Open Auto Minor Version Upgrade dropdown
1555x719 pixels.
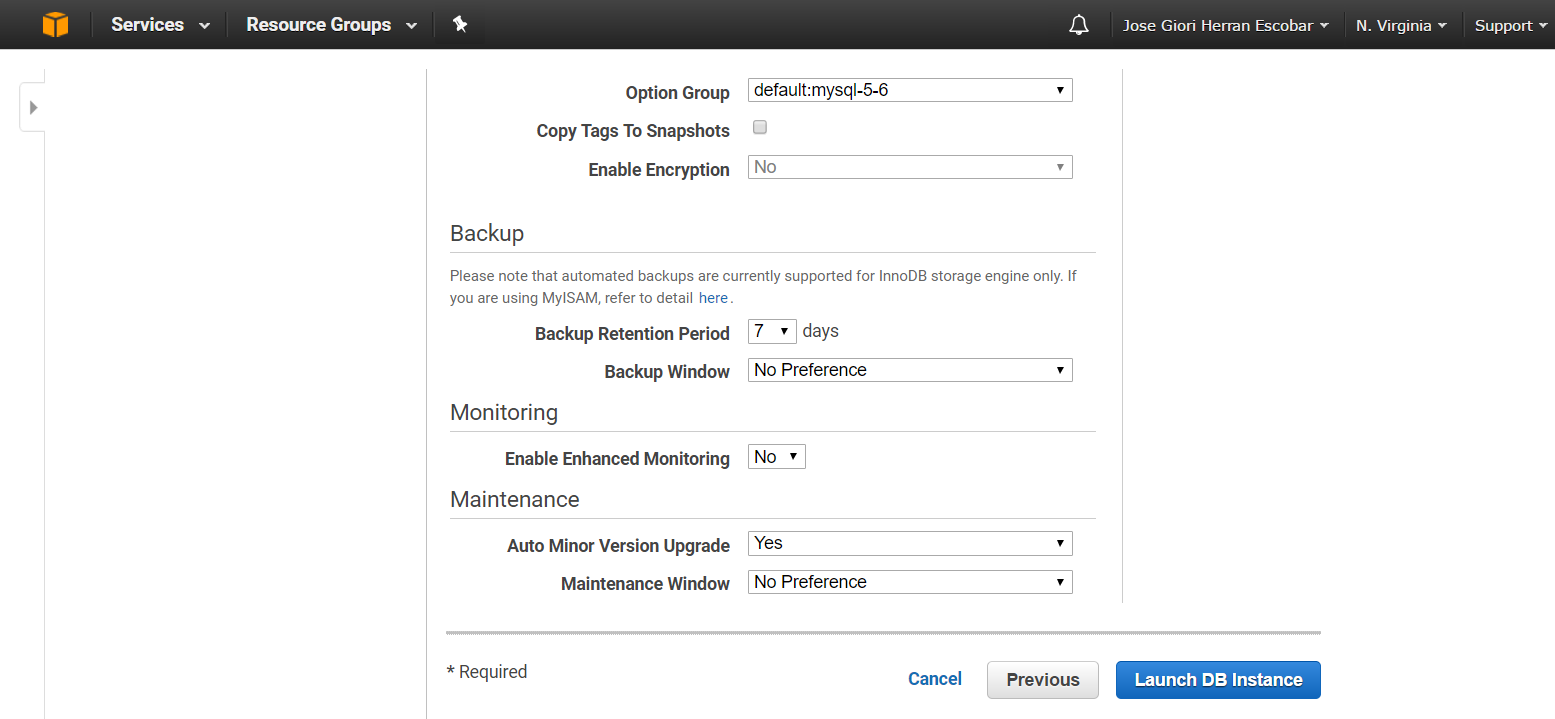(910, 543)
